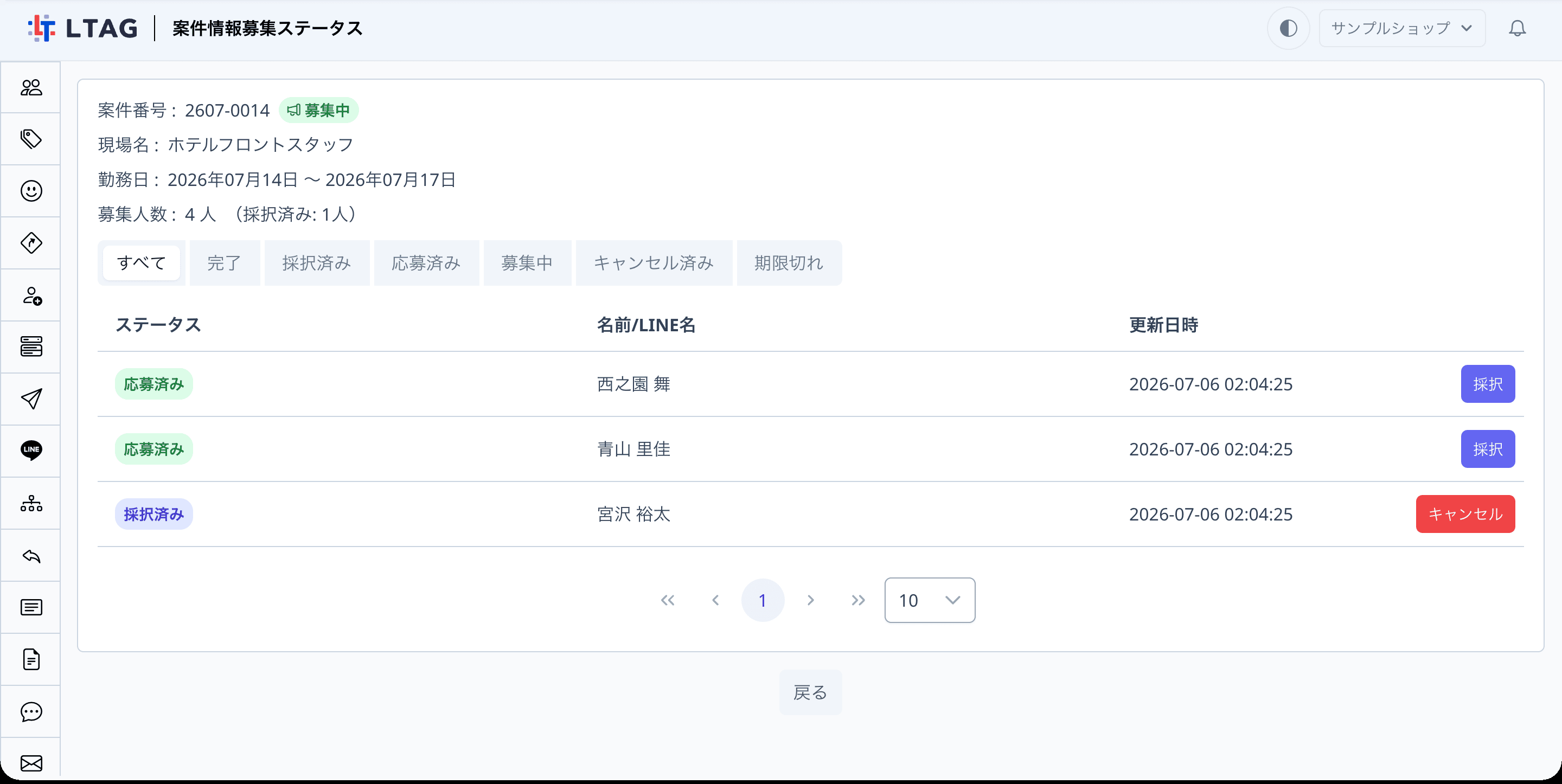
Task: Open the users group sidebar icon
Action: click(31, 87)
